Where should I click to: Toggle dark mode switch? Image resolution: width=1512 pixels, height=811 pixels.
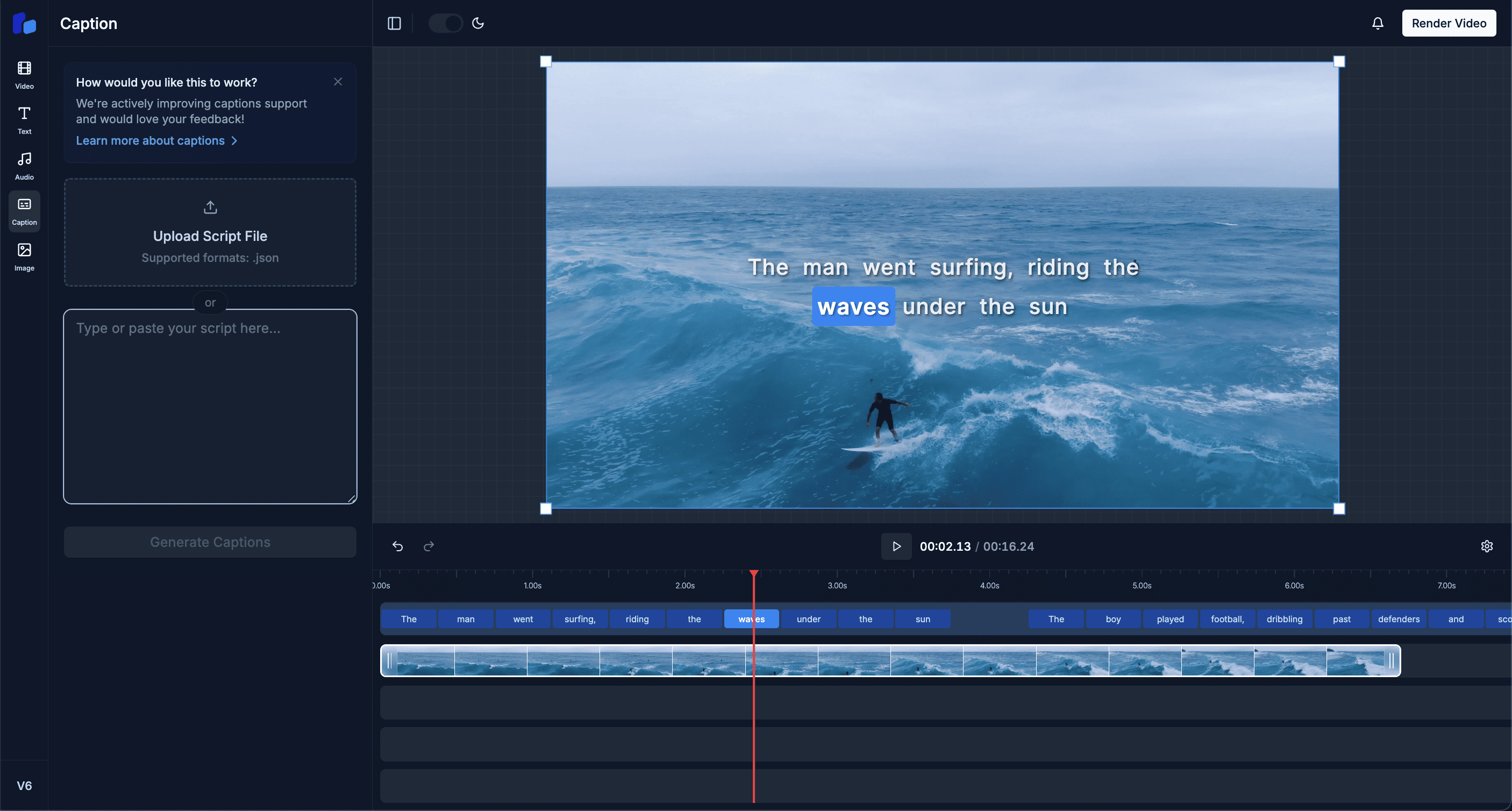[444, 23]
